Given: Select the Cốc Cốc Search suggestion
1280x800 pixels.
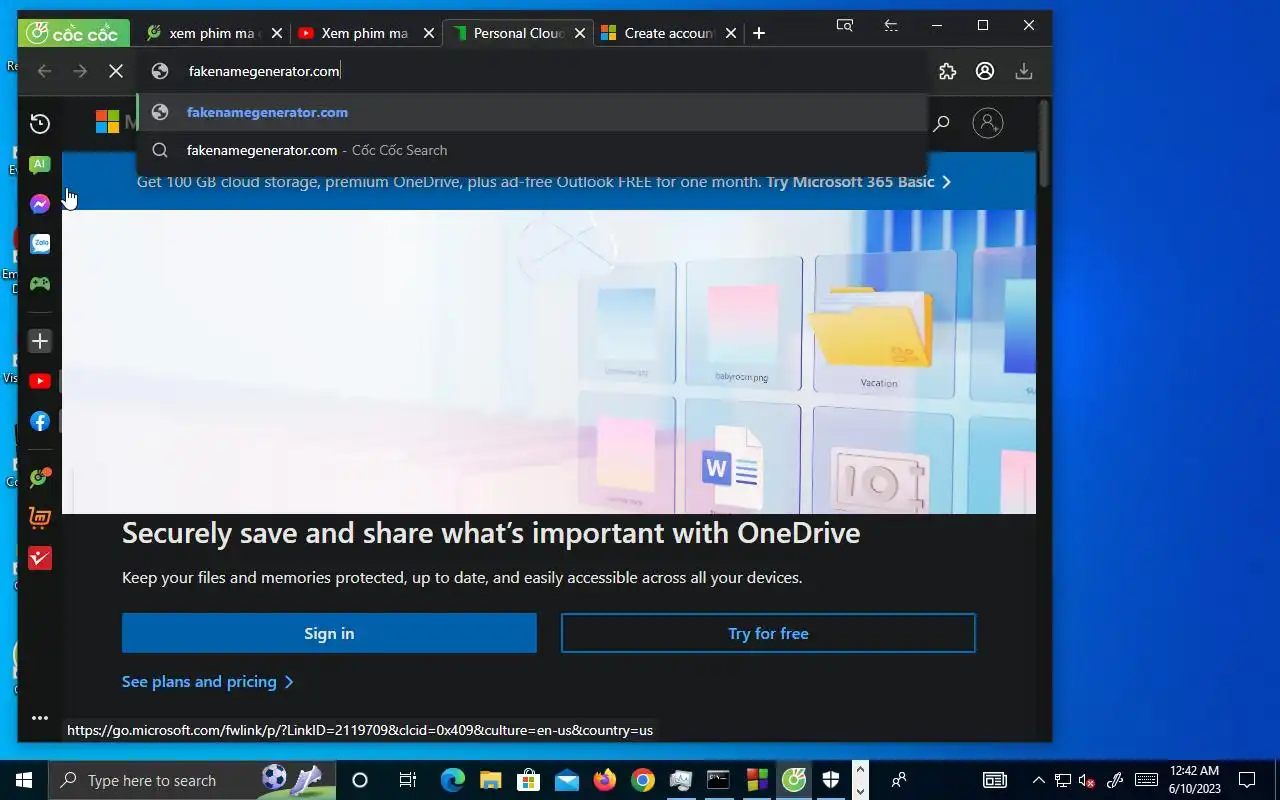Looking at the screenshot, I should click(532, 150).
